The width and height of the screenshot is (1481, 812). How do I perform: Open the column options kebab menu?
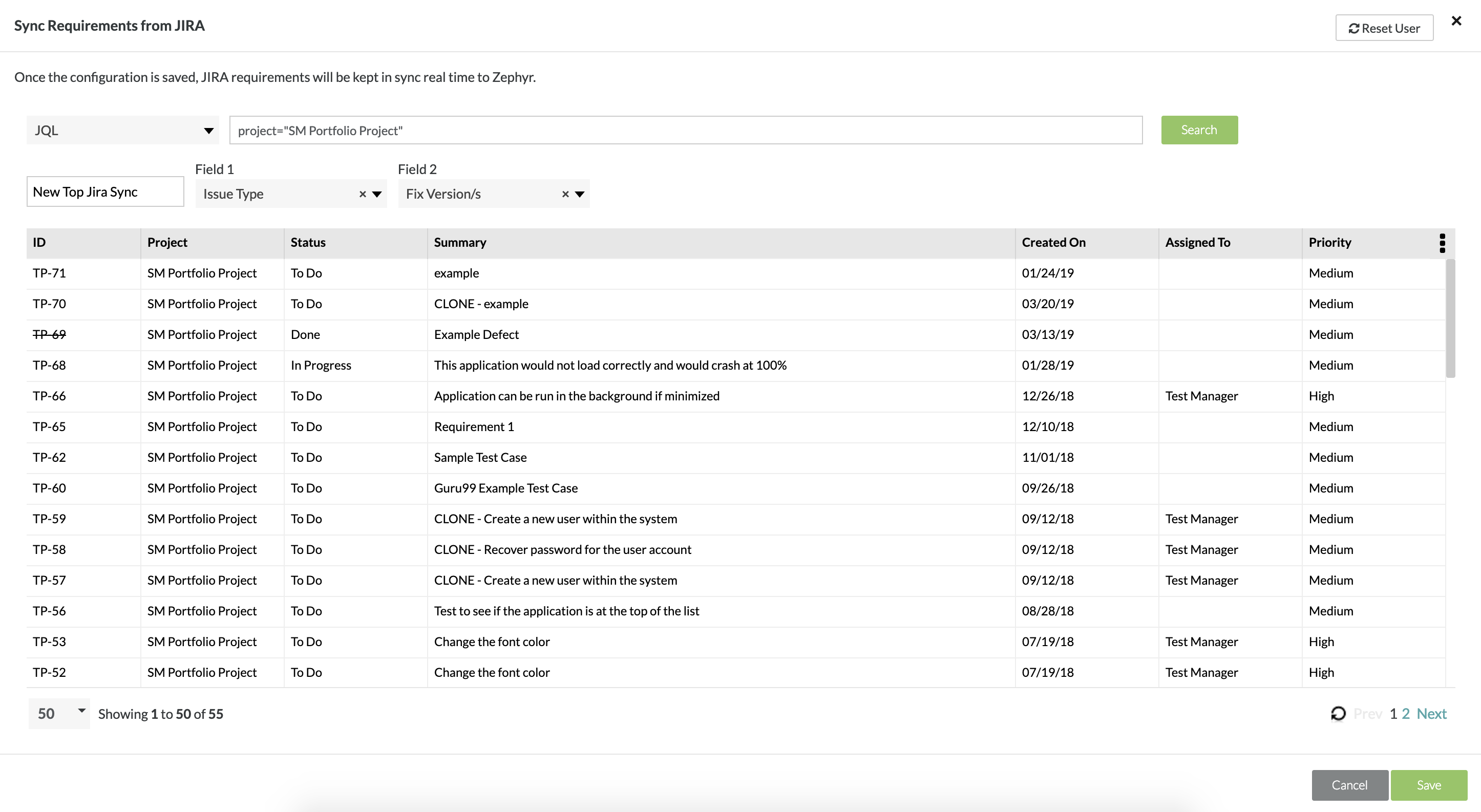tap(1442, 243)
